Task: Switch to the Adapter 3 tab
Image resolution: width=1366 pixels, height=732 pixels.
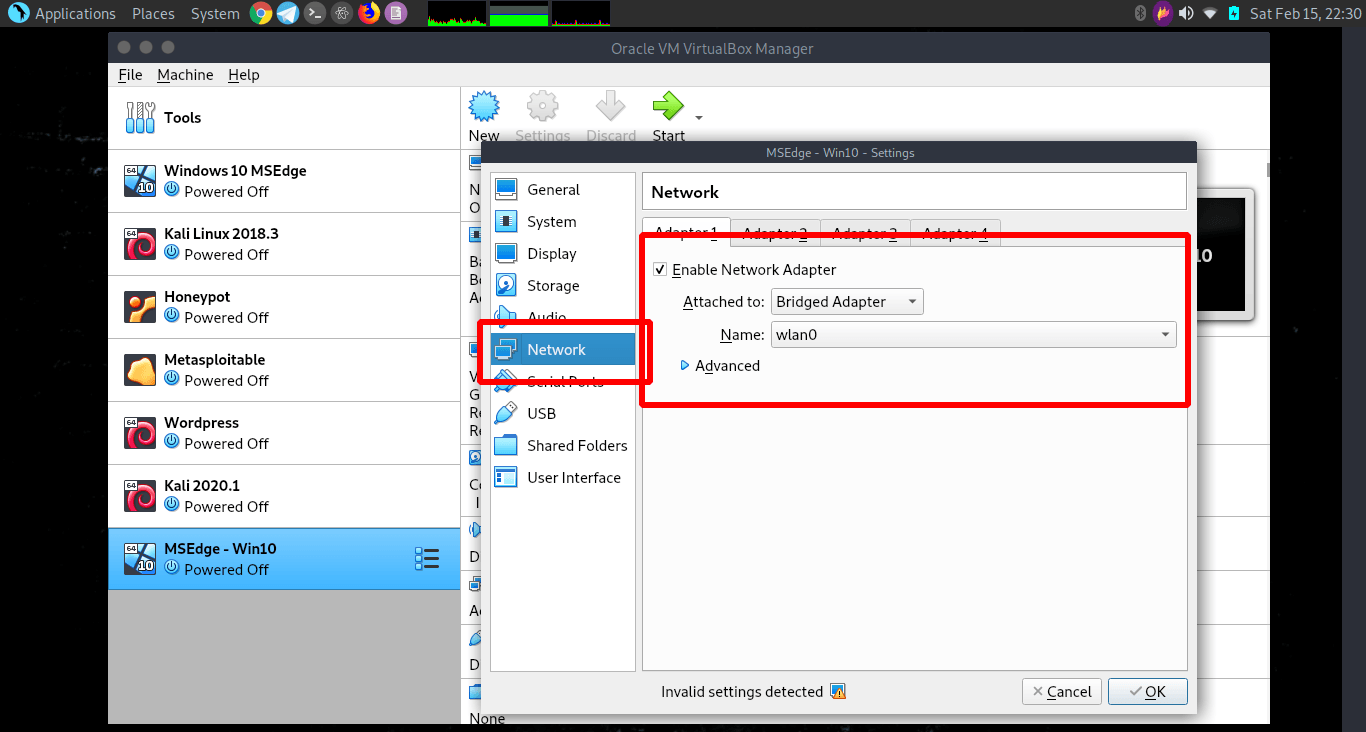Action: point(865,233)
